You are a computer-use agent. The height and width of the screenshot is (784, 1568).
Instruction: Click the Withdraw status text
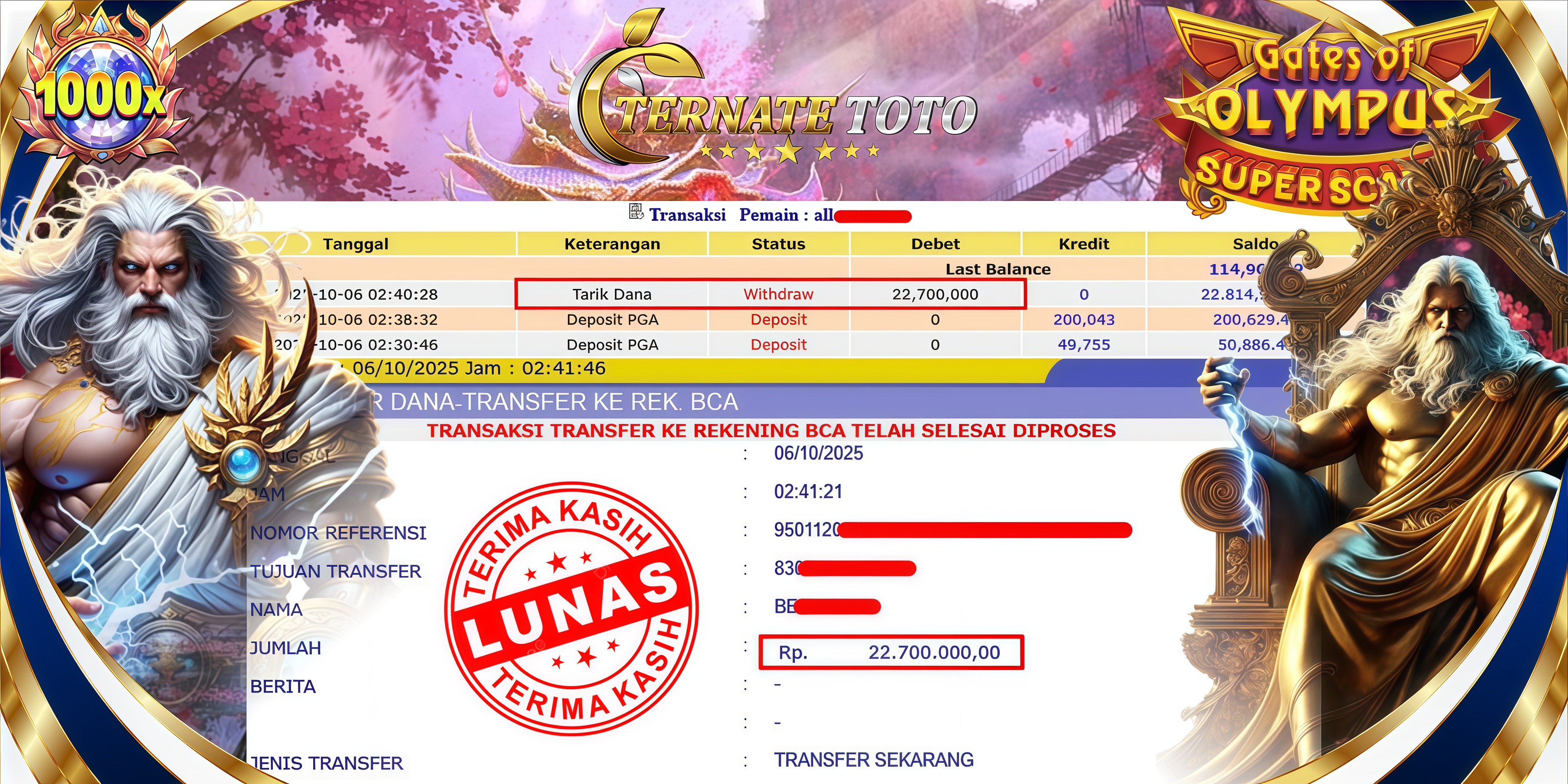tap(778, 295)
